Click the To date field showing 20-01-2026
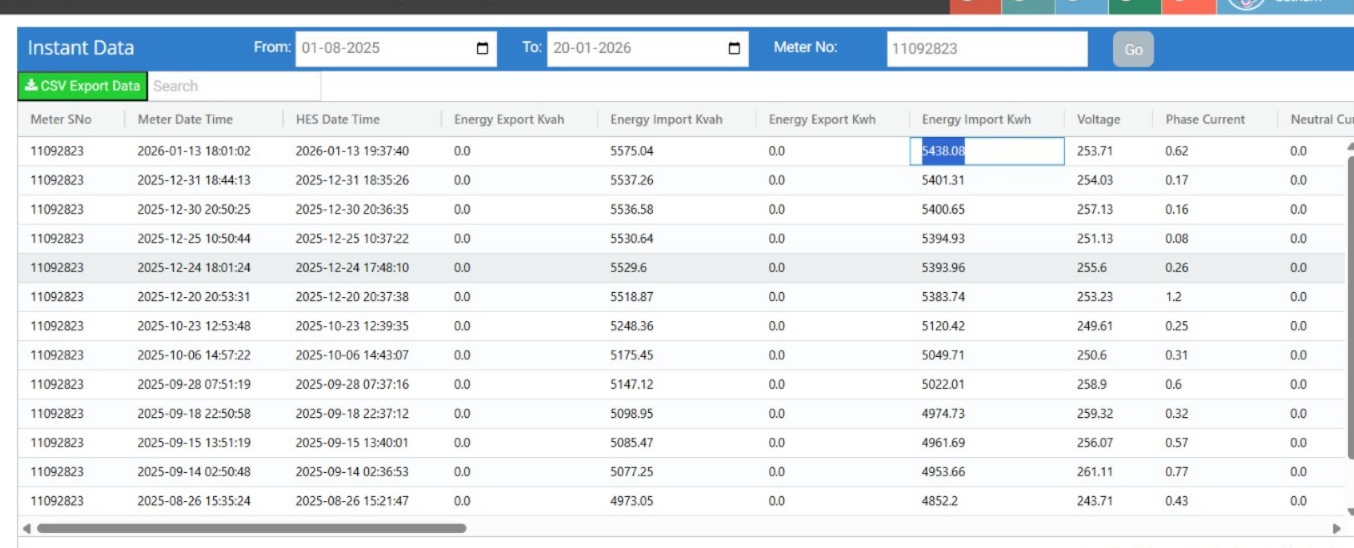The image size is (1354, 548). (x=632, y=48)
